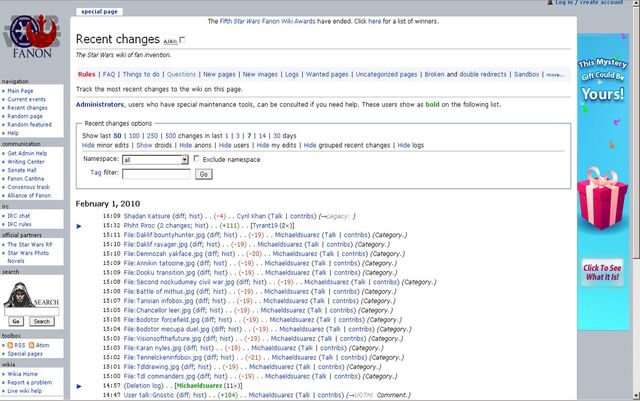Expand the Phiht Piroc grouped changes arrow

[79, 226]
